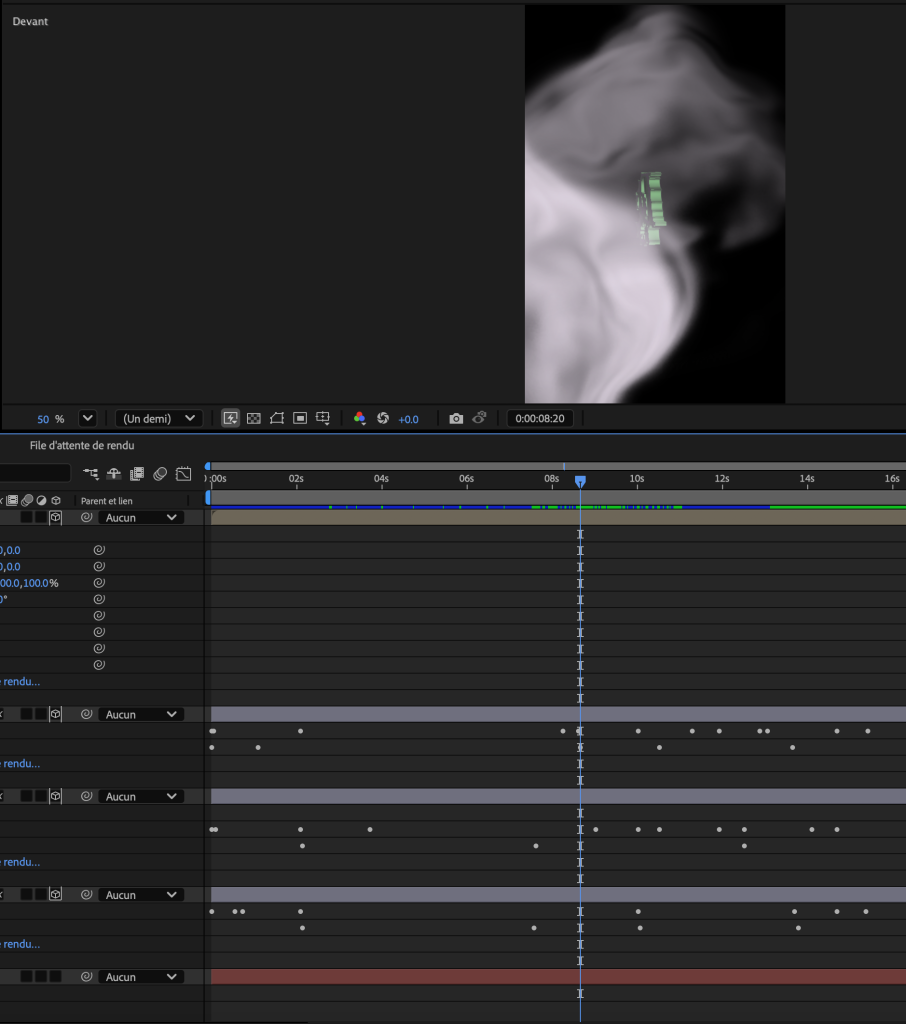Viewport: 906px width, 1024px height.
Task: Click the topmost blue rendu... link
Action: click(18, 681)
